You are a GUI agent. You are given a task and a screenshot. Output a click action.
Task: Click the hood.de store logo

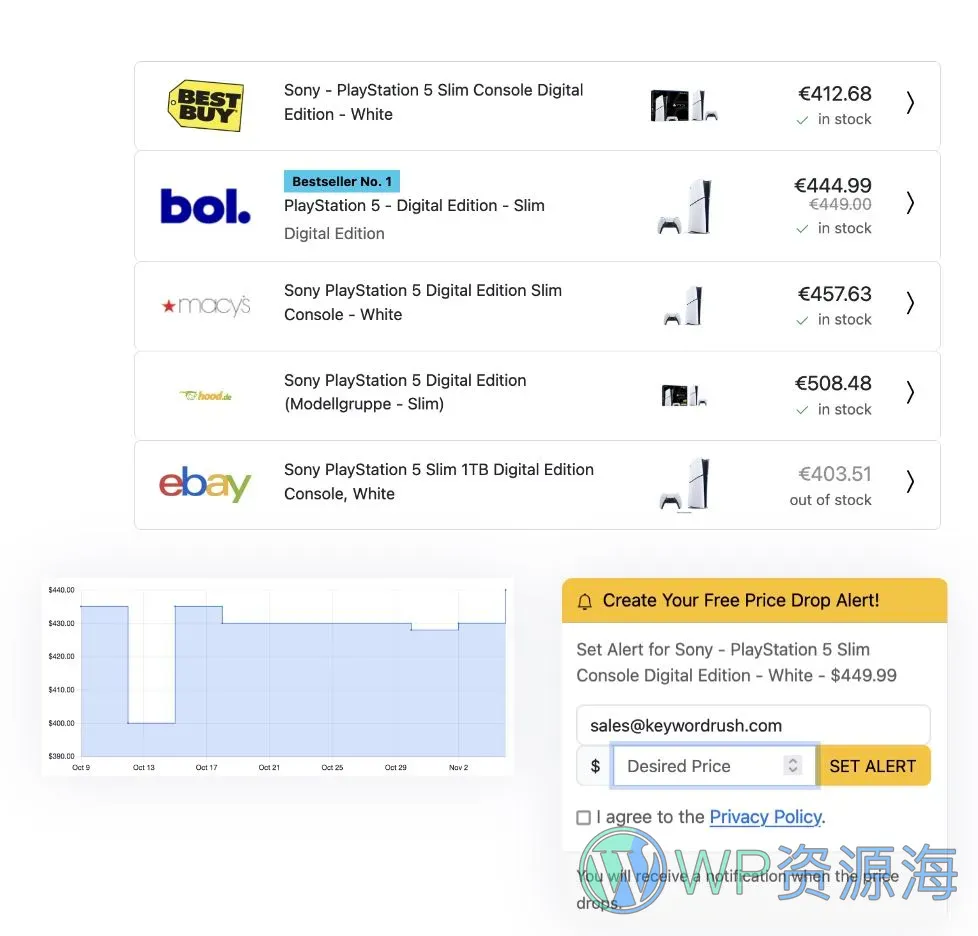point(206,395)
